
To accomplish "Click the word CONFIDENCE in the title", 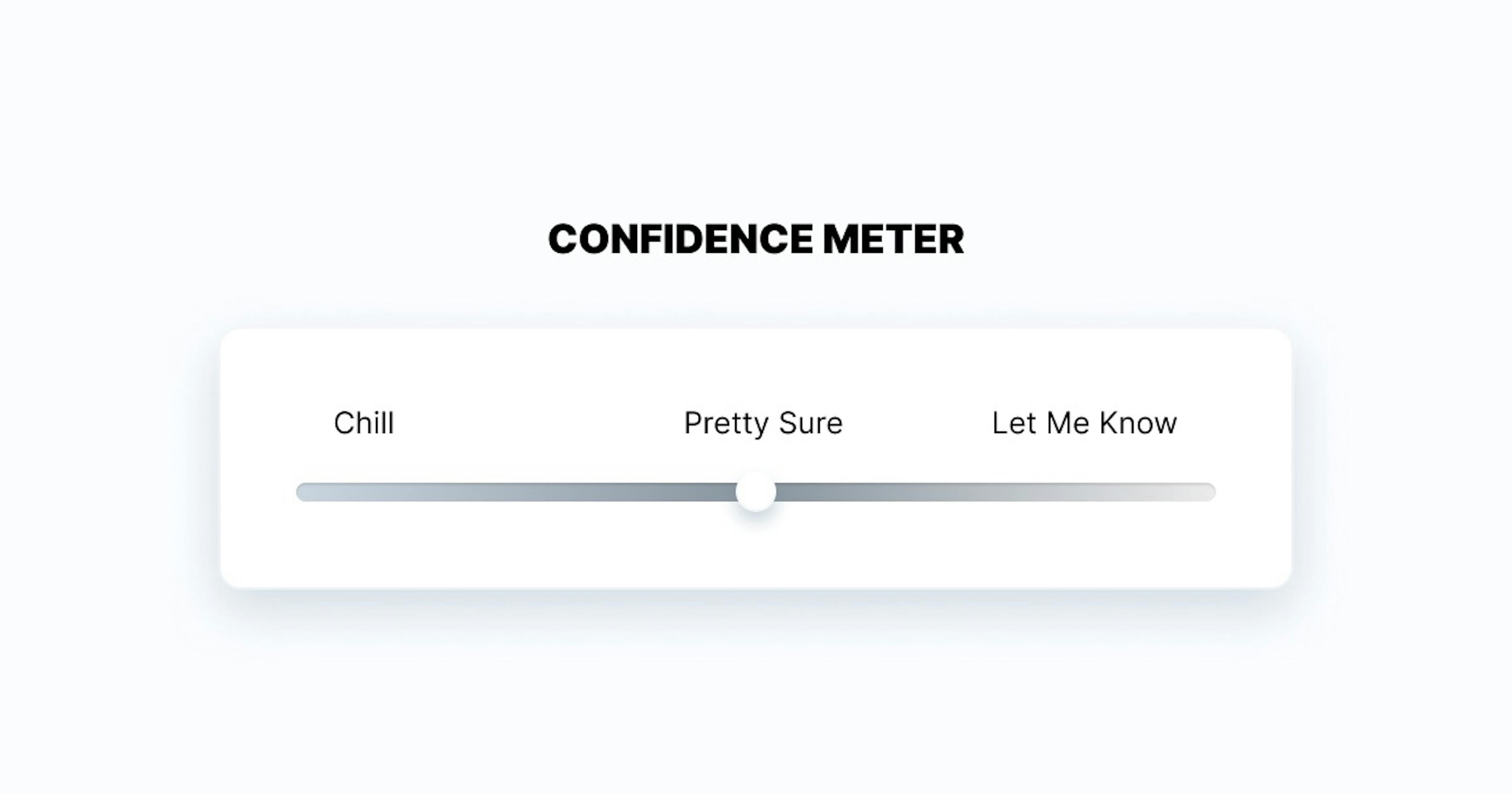I will coord(681,239).
